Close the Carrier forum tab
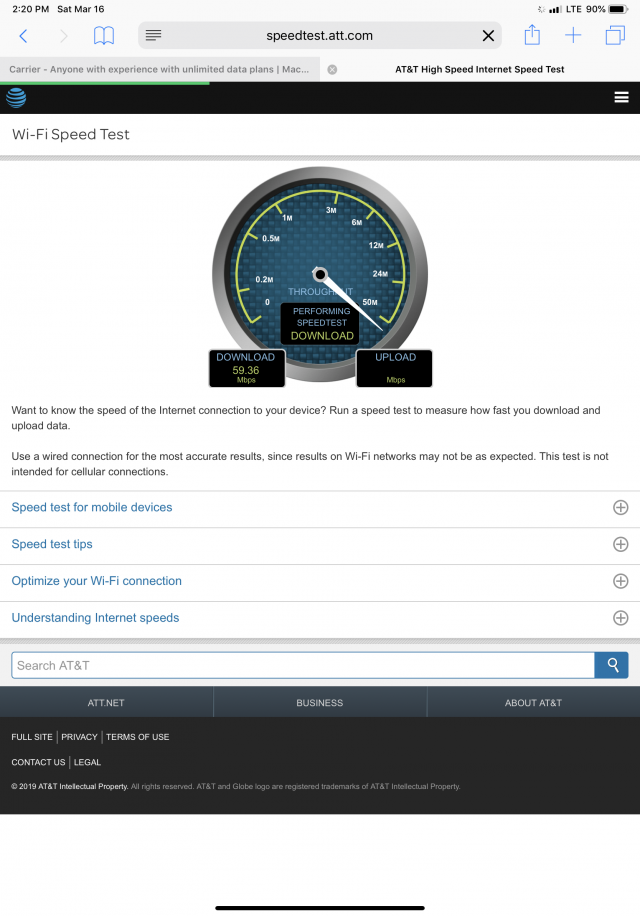640x916 pixels. coord(332,70)
